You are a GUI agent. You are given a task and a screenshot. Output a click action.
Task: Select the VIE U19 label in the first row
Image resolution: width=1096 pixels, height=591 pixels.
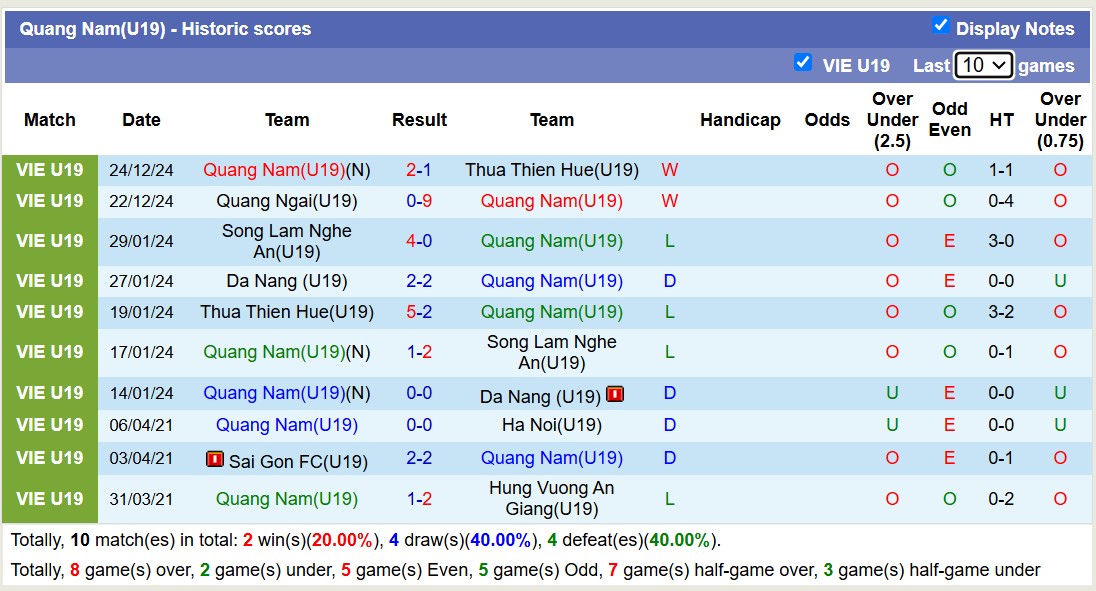(x=49, y=169)
